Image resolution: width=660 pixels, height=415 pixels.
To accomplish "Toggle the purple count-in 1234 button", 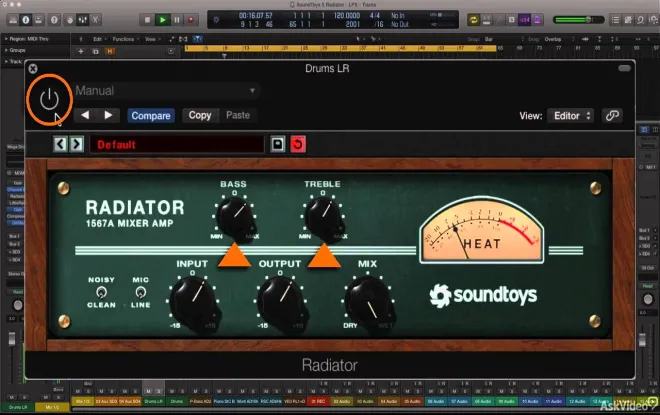I will (524, 20).
